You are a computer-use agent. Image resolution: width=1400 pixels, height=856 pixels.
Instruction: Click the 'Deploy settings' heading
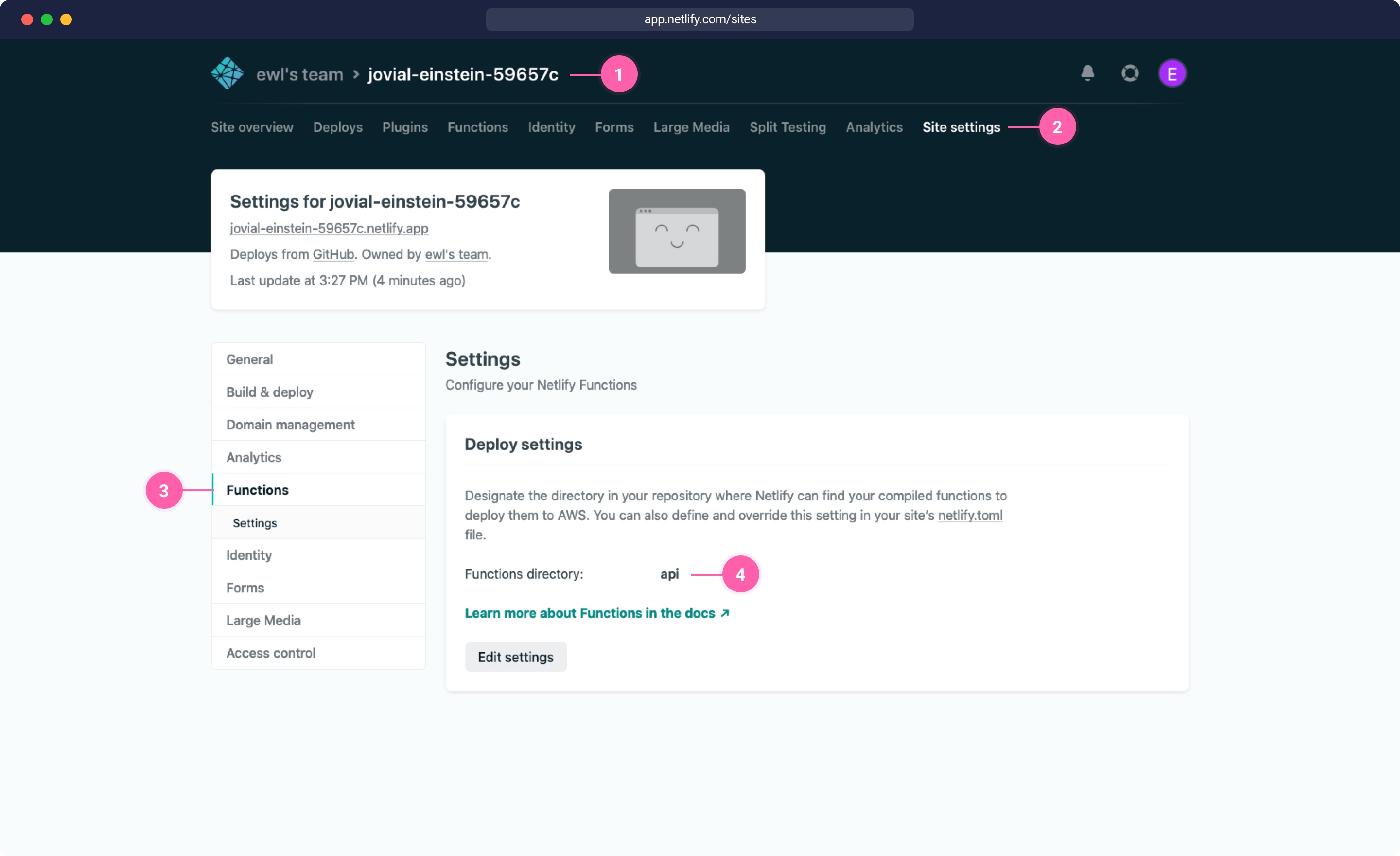tap(523, 445)
